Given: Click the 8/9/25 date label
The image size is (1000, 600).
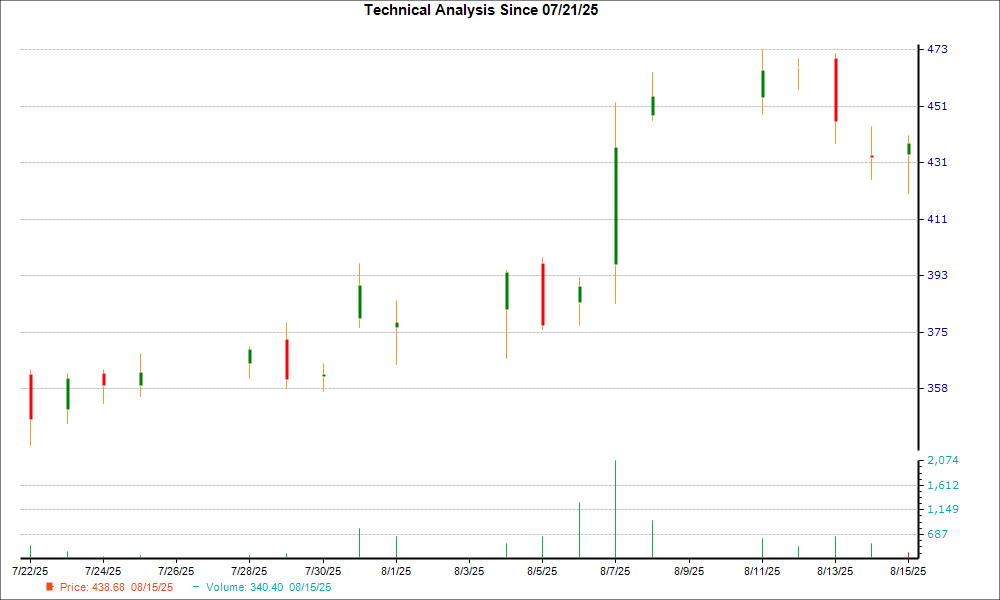Looking at the screenshot, I should (689, 571).
